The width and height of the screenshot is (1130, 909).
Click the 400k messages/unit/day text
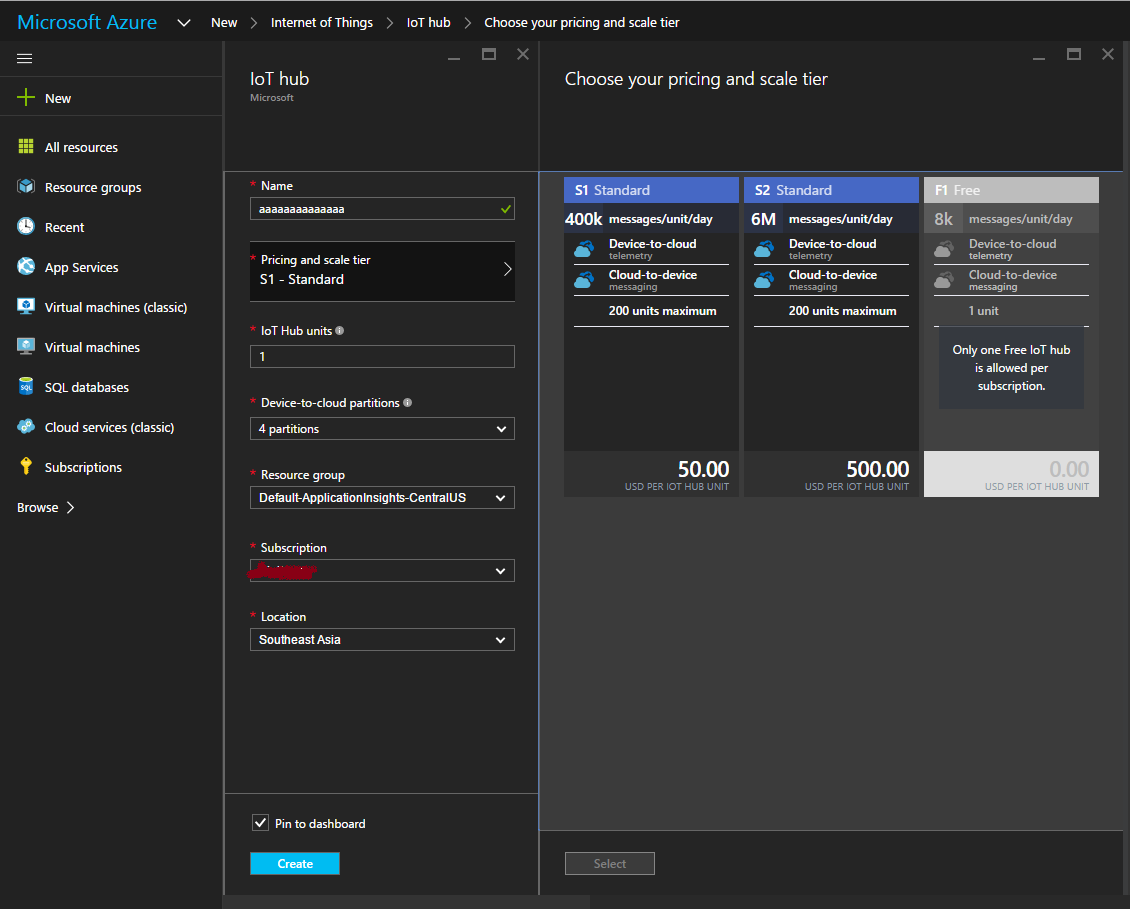[639, 218]
